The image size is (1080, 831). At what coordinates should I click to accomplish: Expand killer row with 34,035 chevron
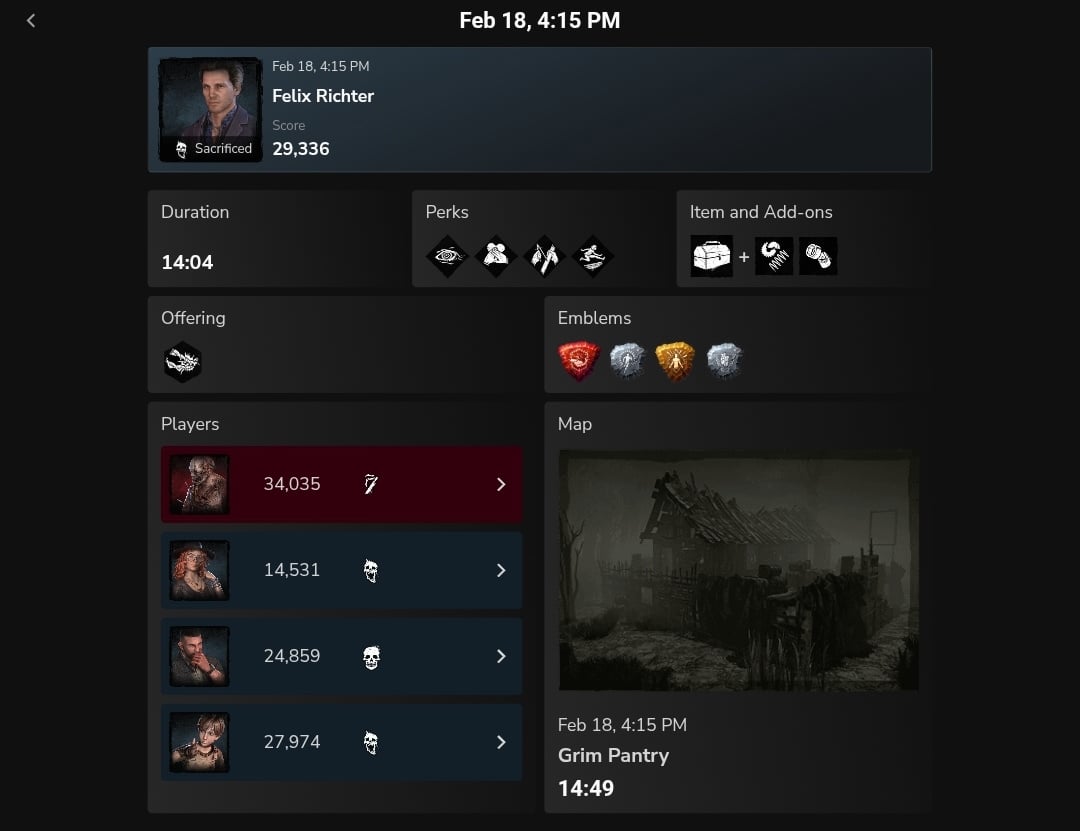click(x=501, y=484)
